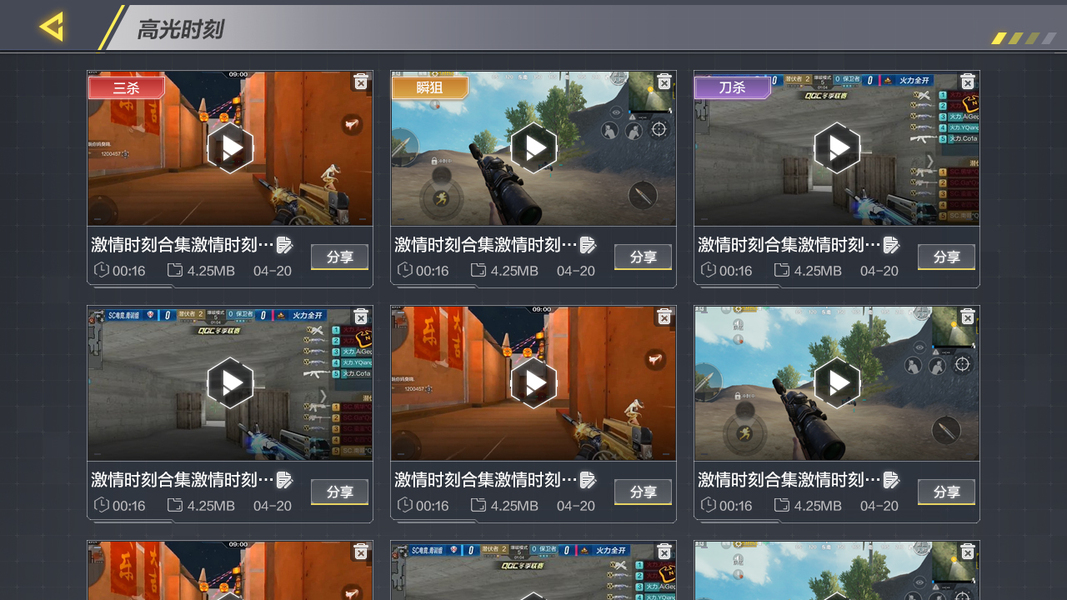Screen dimensions: 1067x600
Task: Delete the 刀杀 highlight clip
Action: tap(968, 82)
